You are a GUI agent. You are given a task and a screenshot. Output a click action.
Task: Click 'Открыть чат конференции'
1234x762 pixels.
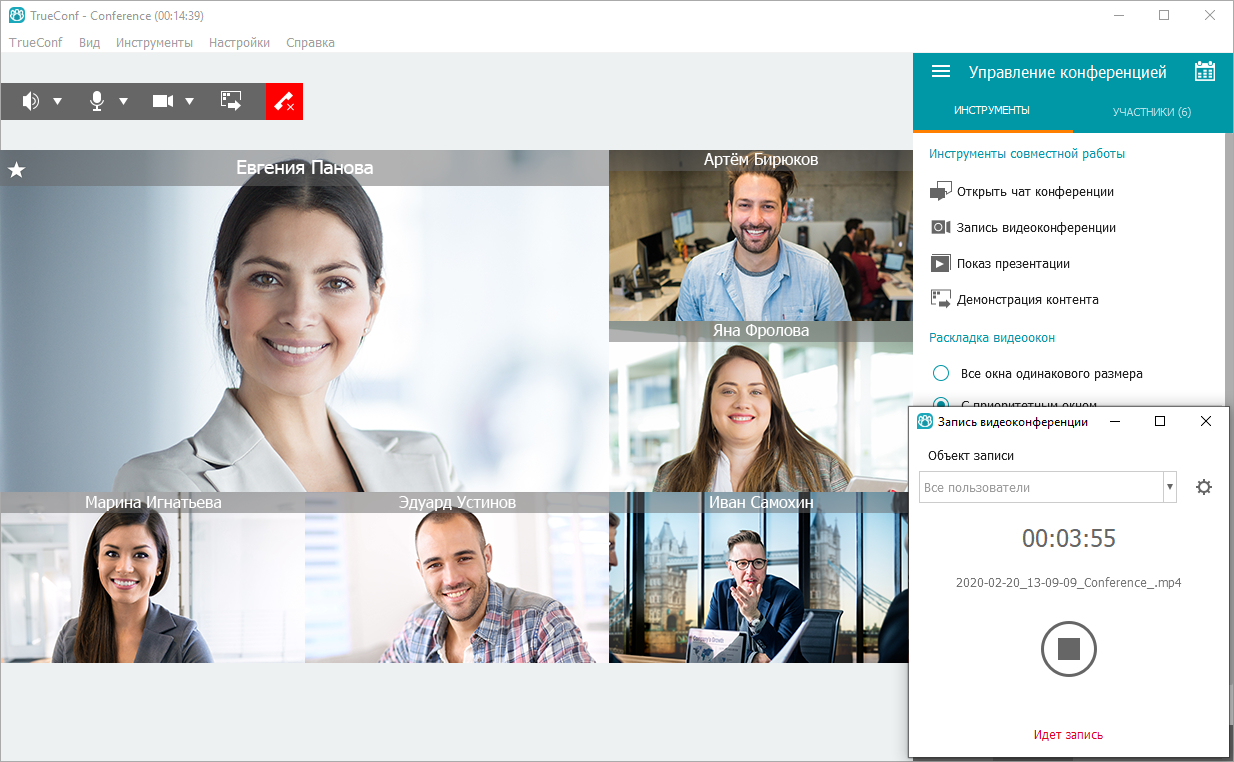coord(1034,192)
